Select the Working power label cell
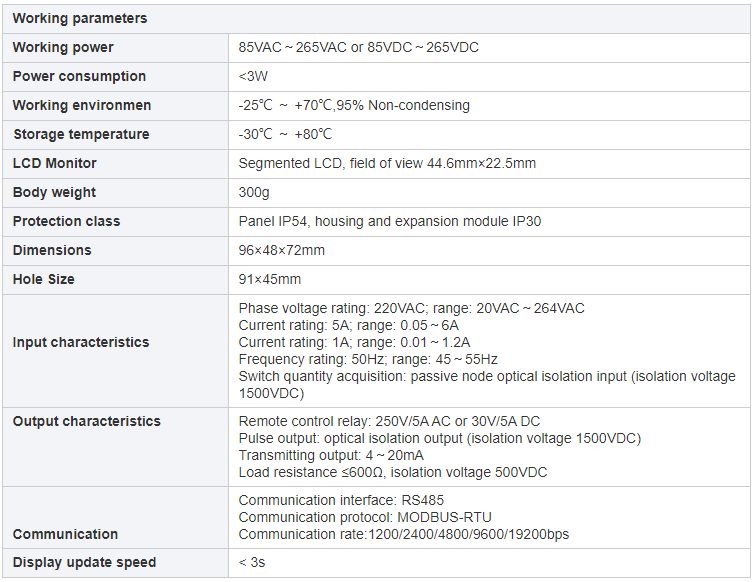Screen dimensions: 755x582 click(115, 48)
